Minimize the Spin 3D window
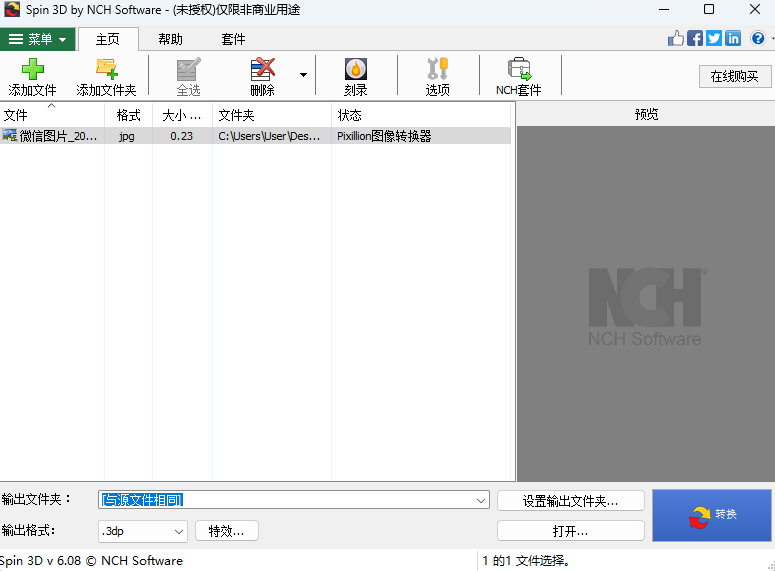 click(664, 9)
